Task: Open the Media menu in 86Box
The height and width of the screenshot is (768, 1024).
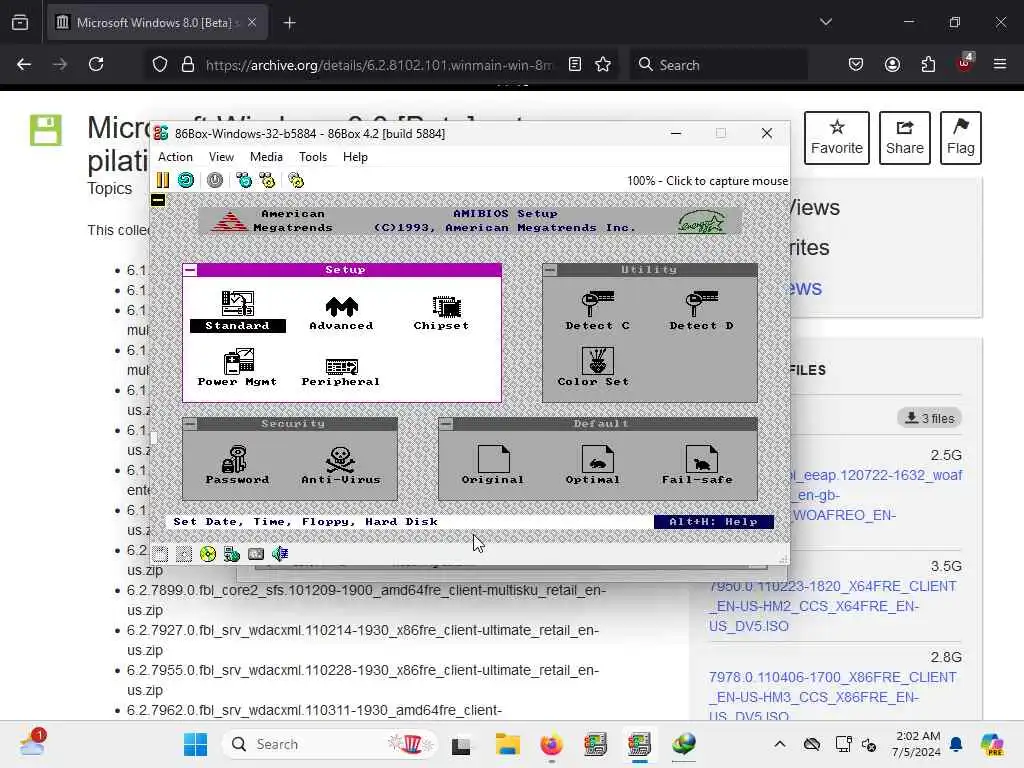Action: pos(266,157)
